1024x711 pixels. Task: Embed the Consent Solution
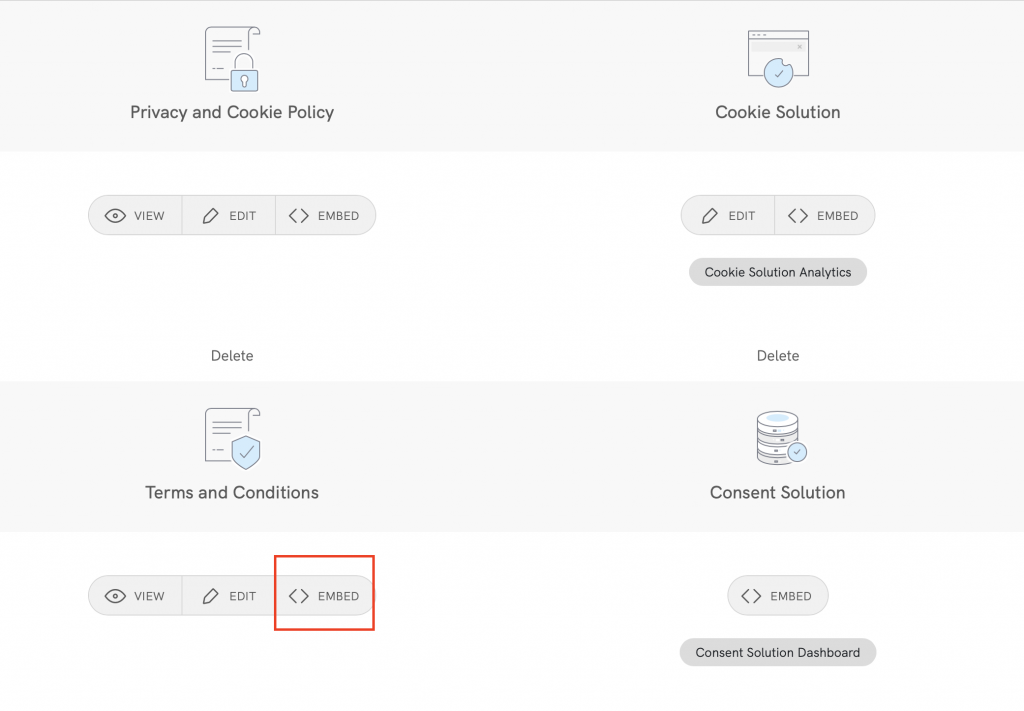click(777, 595)
